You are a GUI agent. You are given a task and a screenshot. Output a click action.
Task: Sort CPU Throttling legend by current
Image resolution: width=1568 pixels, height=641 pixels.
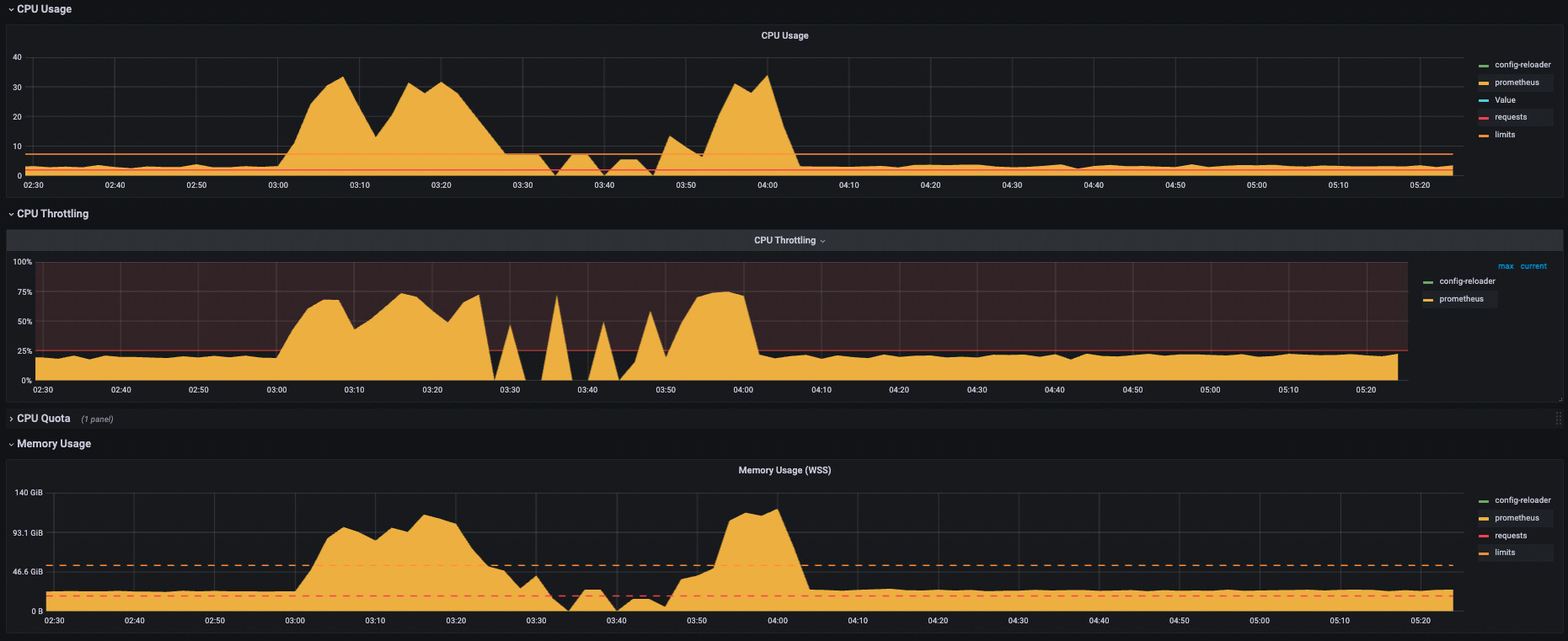click(x=1533, y=266)
